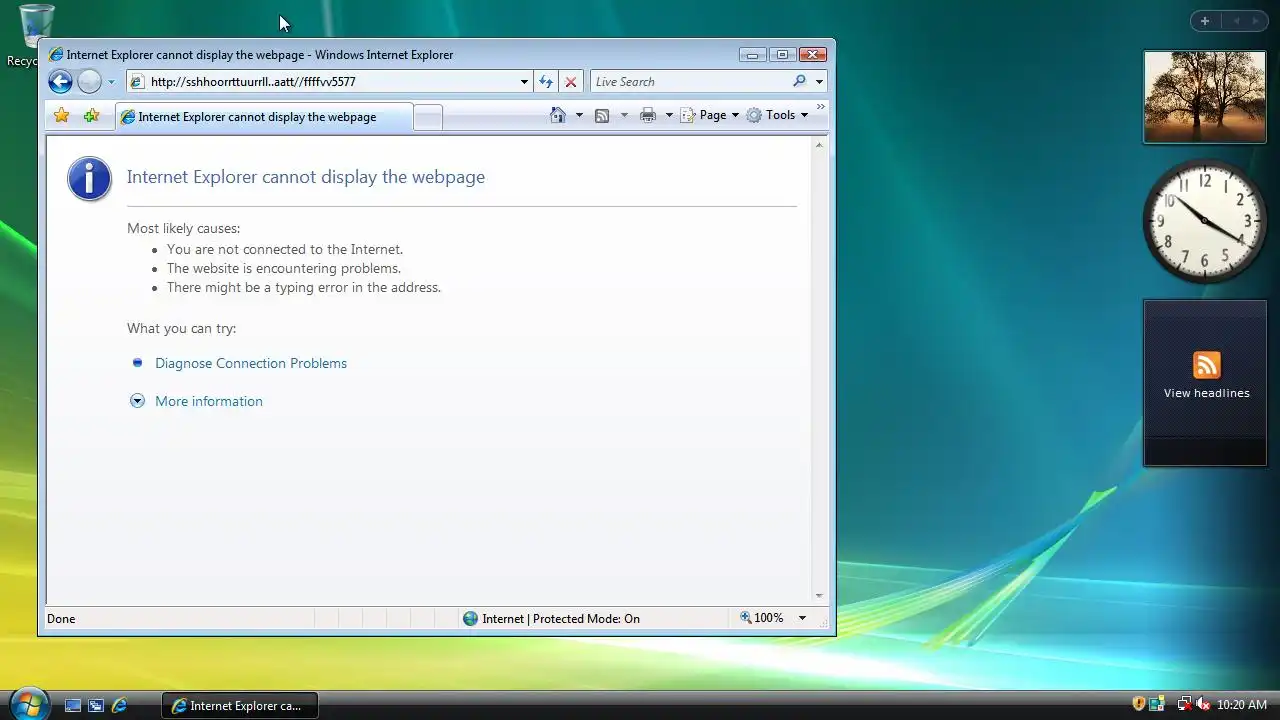Expand the Home button dropdown arrow
Viewport: 1280px width, 720px height.
(579, 115)
